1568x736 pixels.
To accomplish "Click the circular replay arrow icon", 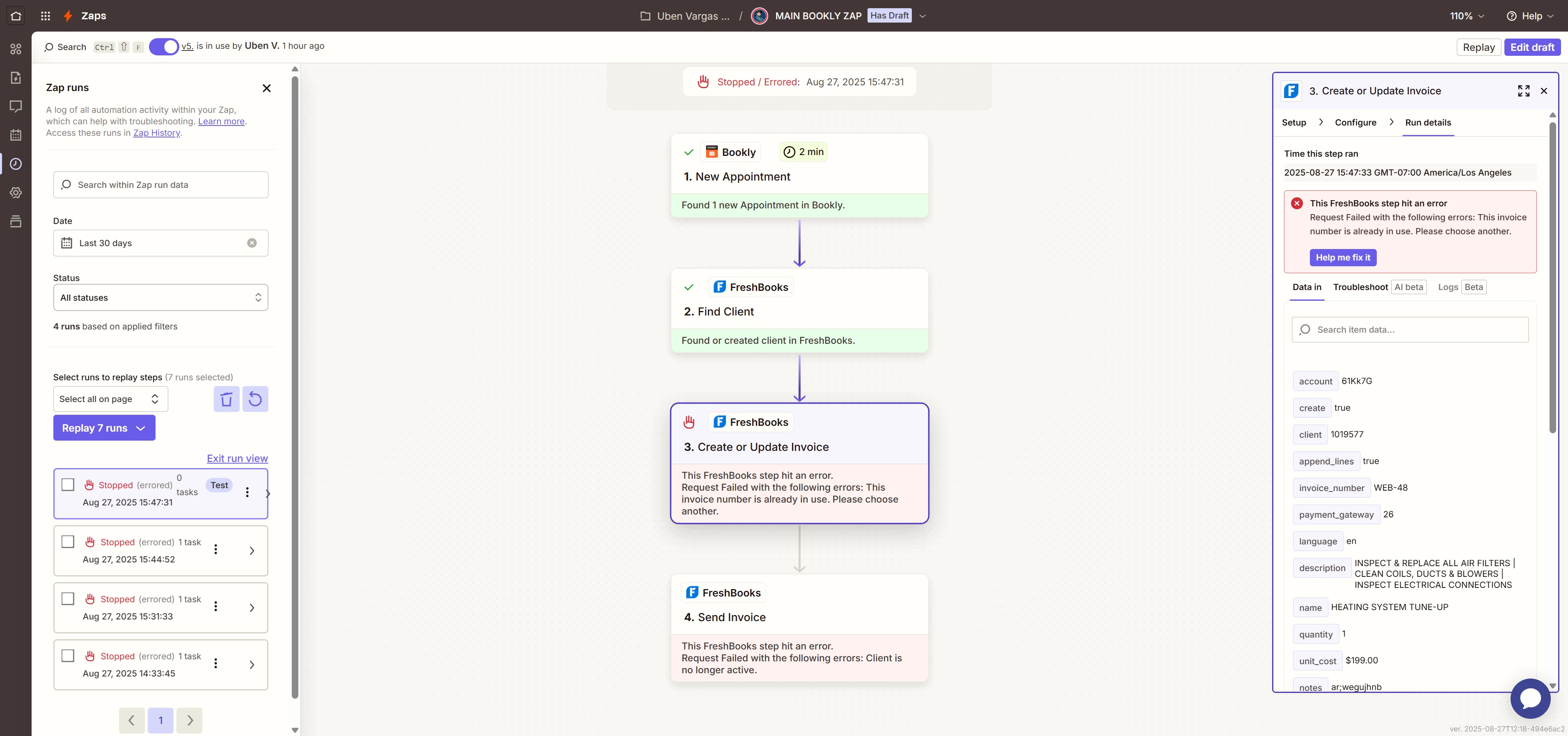I will click(255, 399).
